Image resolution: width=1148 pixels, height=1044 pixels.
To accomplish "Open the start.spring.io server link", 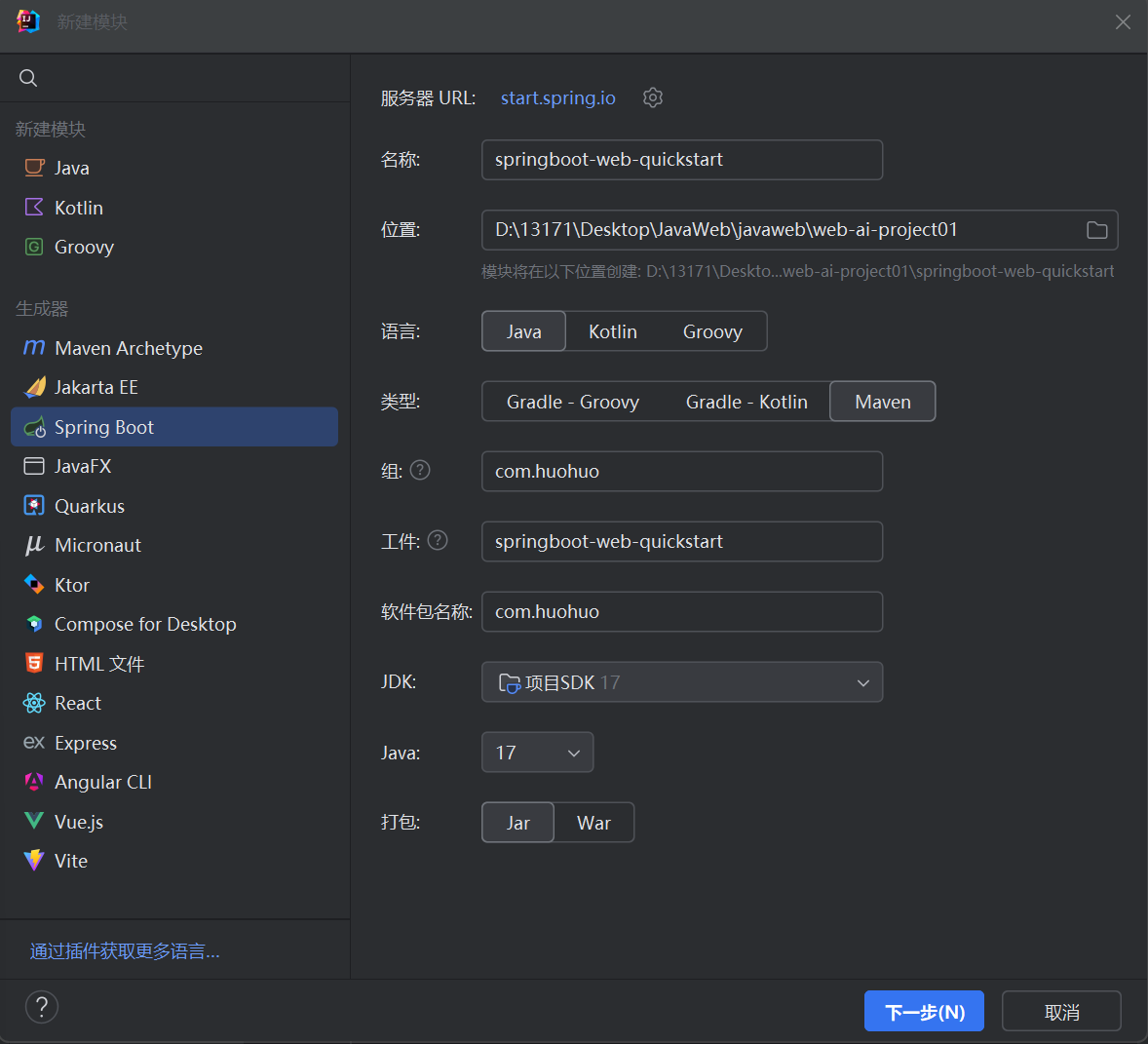I will [x=557, y=97].
